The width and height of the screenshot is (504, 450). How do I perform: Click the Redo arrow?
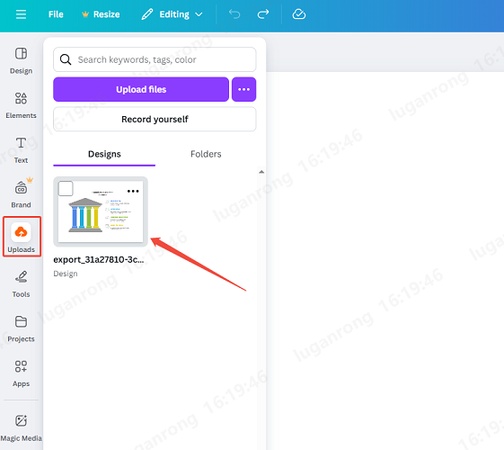pyautogui.click(x=263, y=14)
